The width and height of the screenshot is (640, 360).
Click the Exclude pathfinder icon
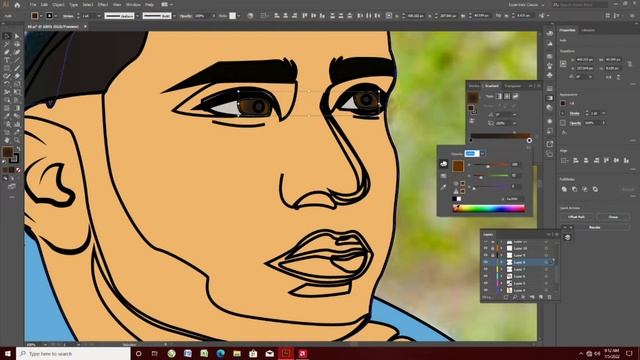(595, 189)
